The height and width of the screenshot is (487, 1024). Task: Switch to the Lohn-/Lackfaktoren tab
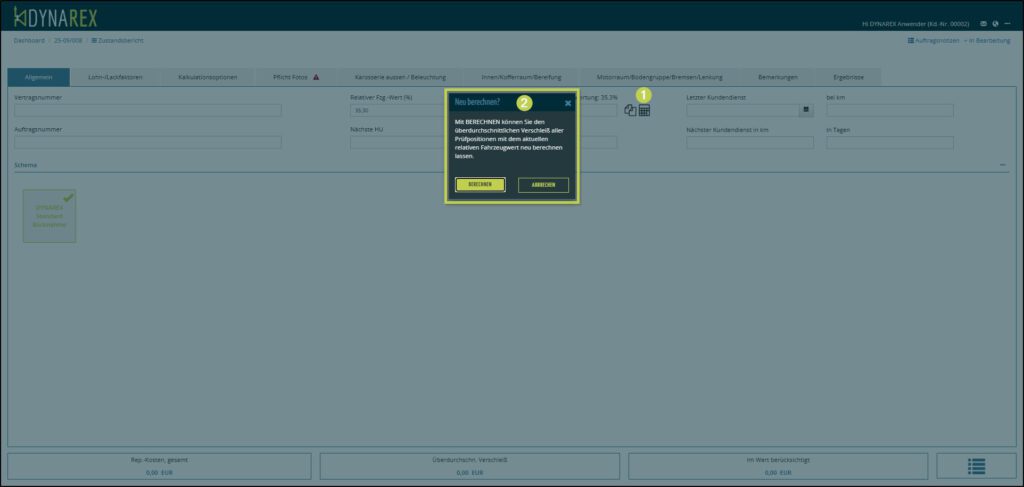pos(115,77)
